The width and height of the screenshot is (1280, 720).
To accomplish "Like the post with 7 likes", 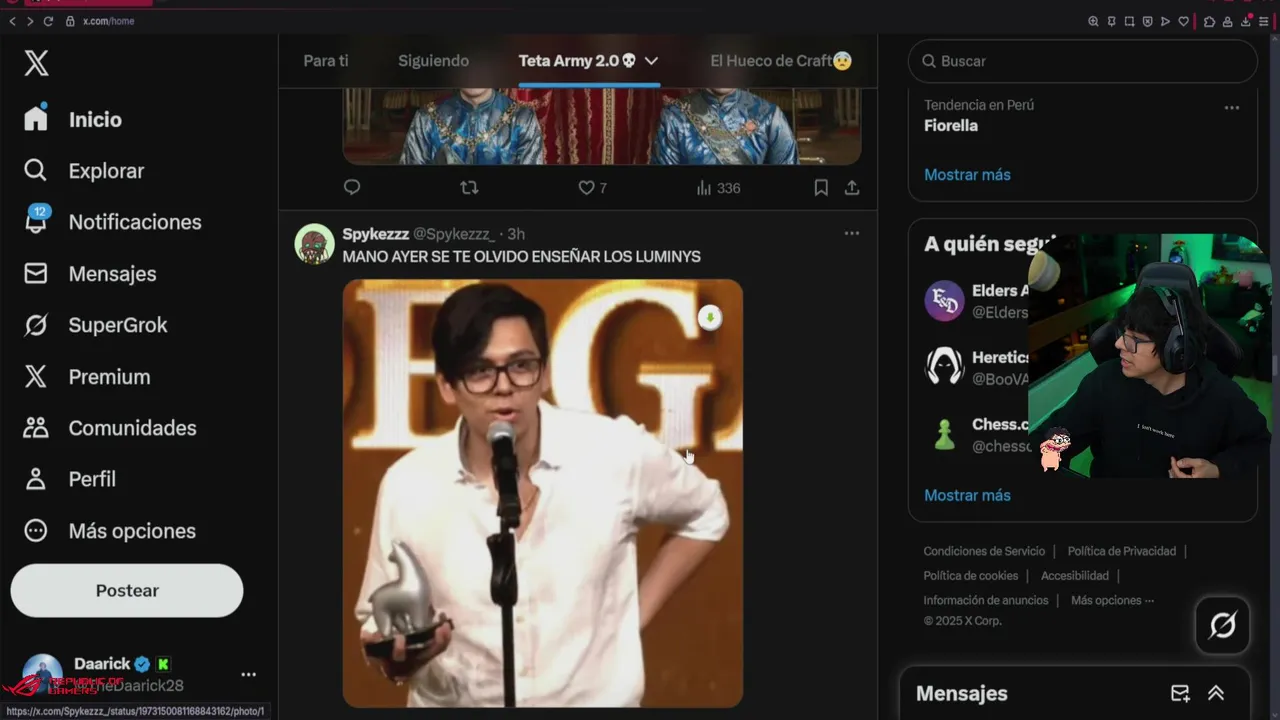I will click(x=587, y=188).
